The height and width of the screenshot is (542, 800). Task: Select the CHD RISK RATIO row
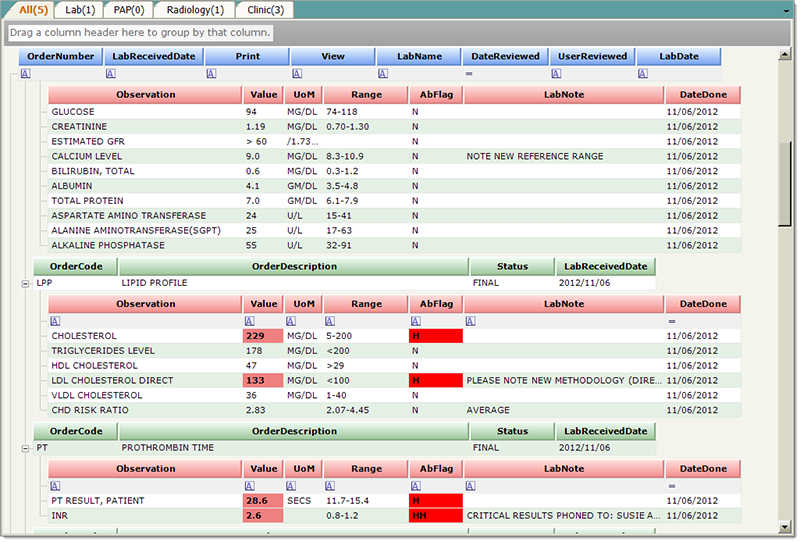pos(394,410)
